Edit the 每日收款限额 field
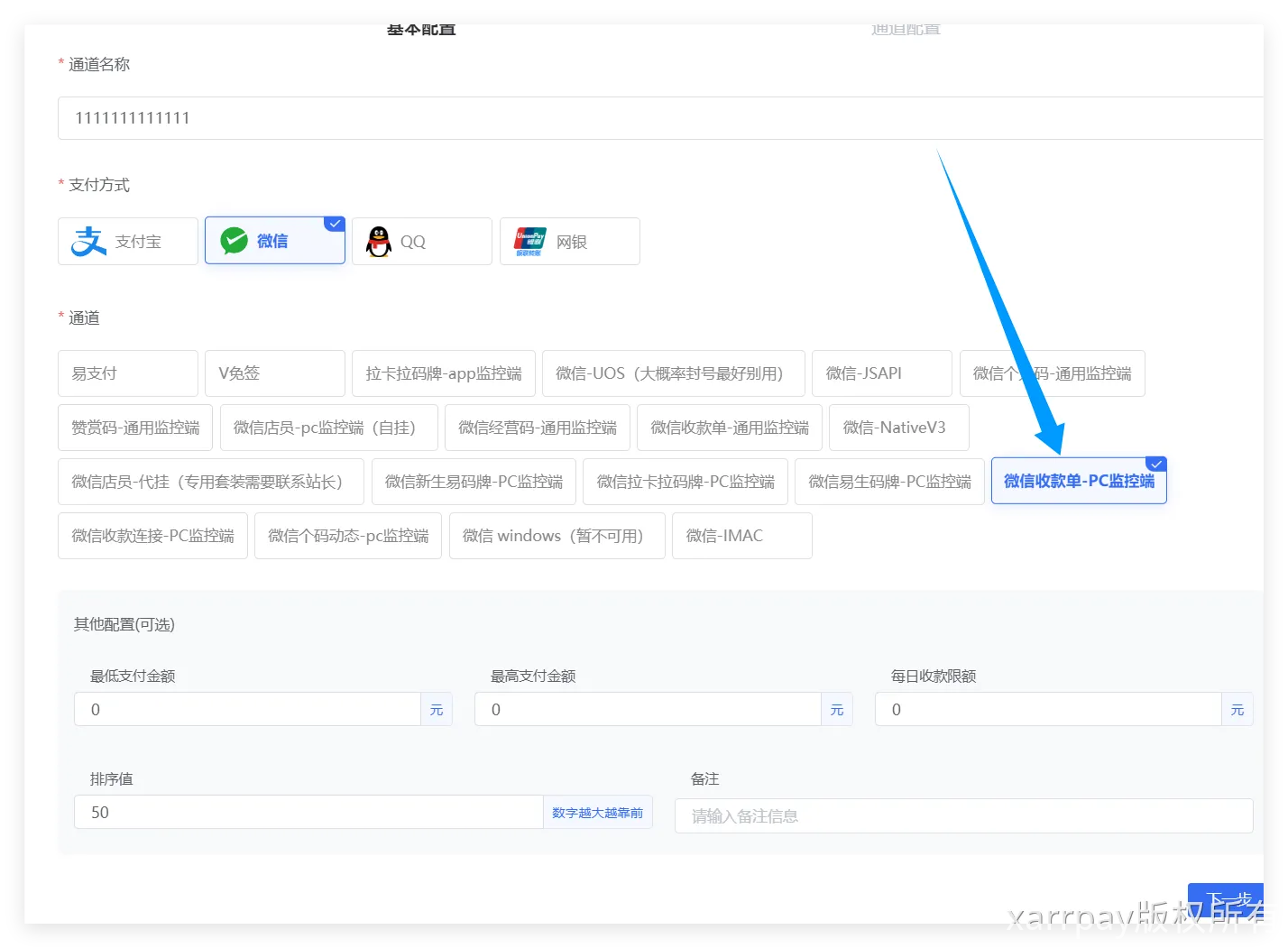Viewport: 1288px width, 948px height. coord(1047,710)
